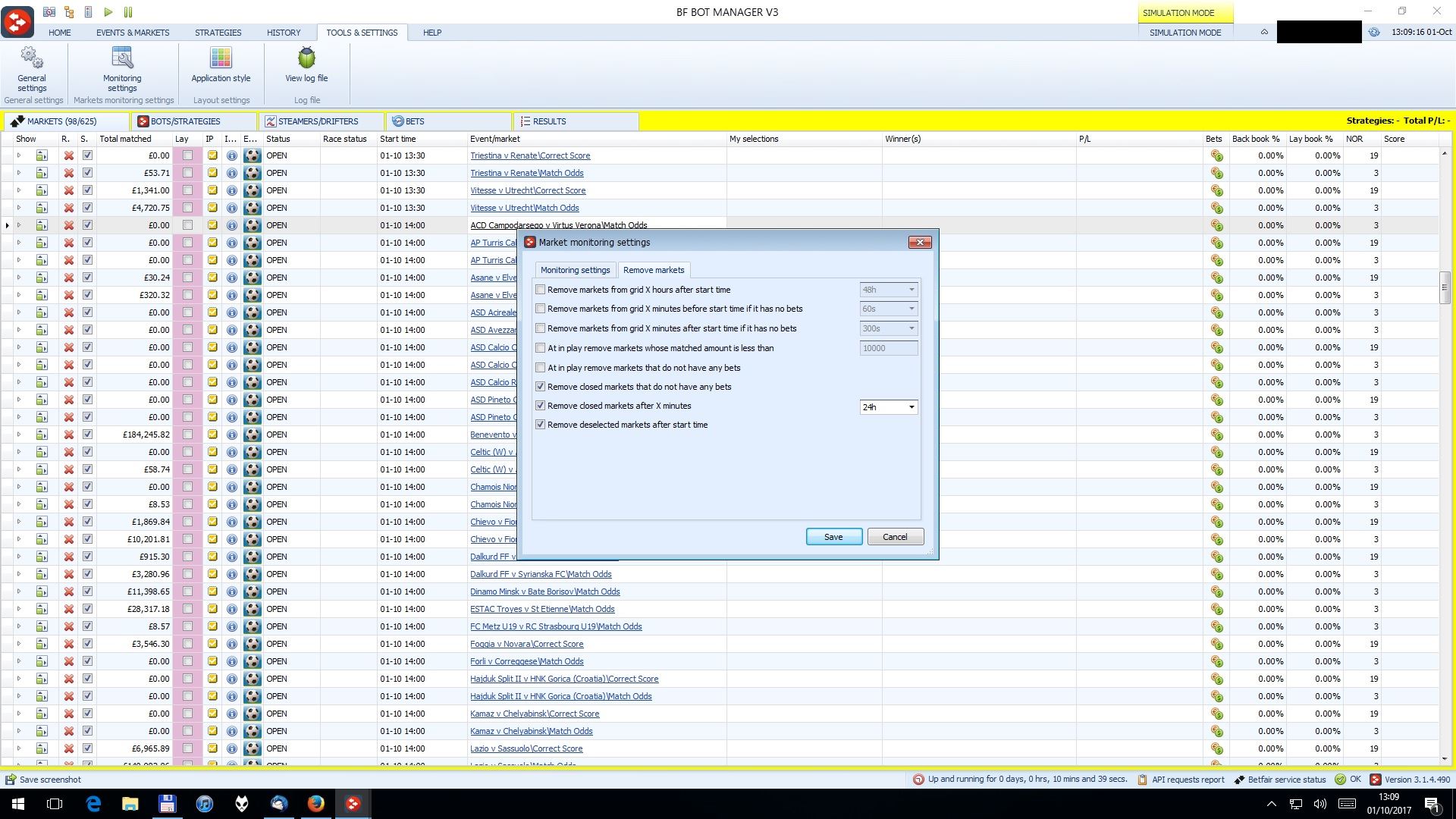Collapse the ribbon with the up chevron
Screen dimensions: 1456x819
(1264, 33)
